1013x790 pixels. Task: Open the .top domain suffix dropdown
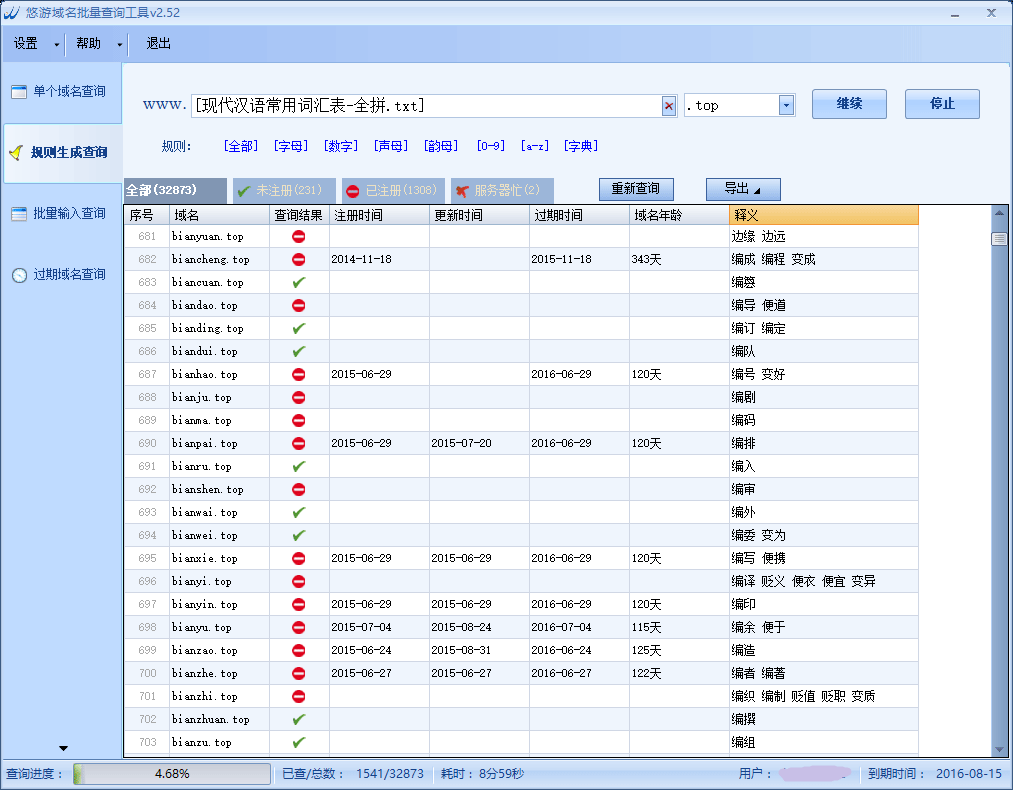point(786,106)
